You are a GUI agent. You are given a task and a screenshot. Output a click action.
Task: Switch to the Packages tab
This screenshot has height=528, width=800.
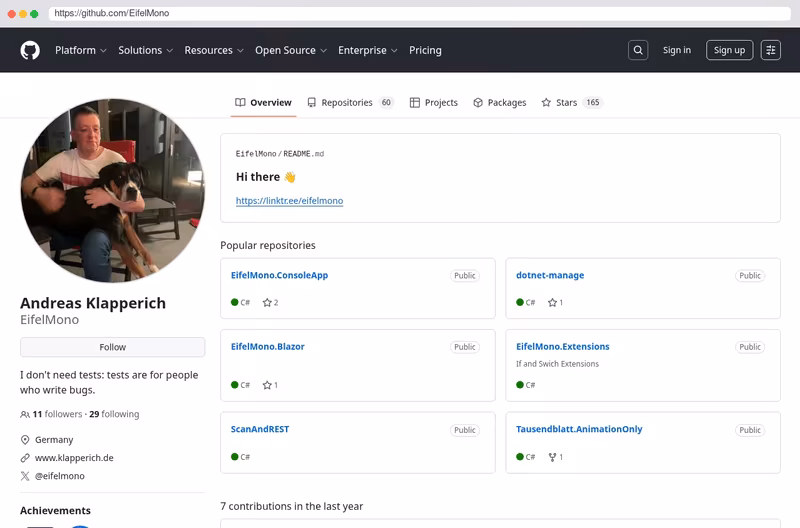[x=499, y=103]
